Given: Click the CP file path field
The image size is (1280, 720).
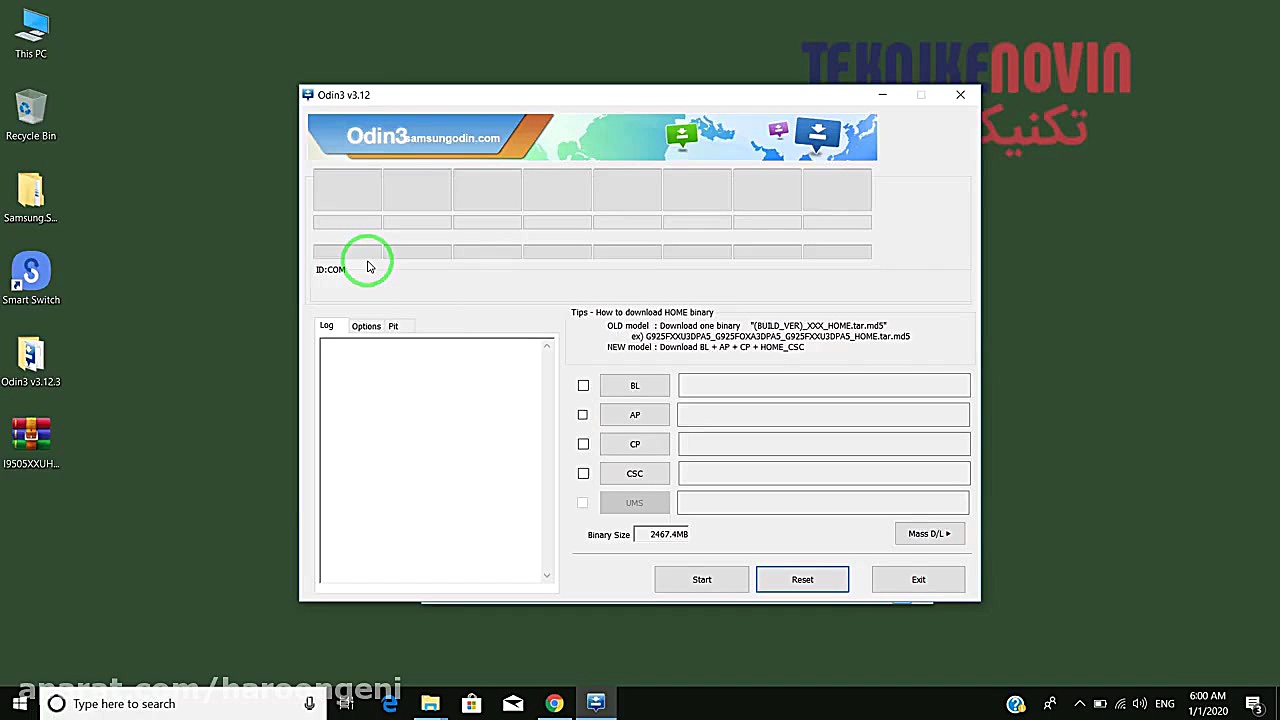Looking at the screenshot, I should tap(824, 444).
